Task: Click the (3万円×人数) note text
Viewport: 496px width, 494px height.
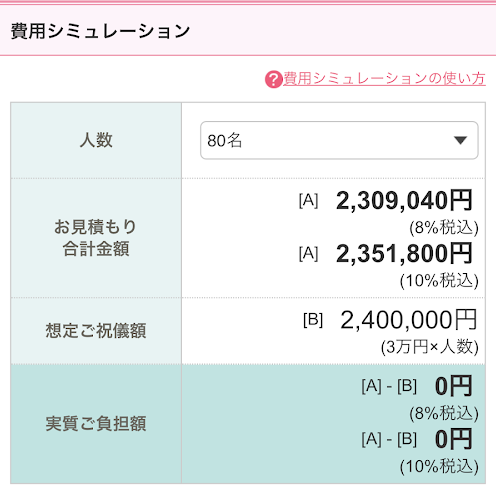Action: pos(430,347)
